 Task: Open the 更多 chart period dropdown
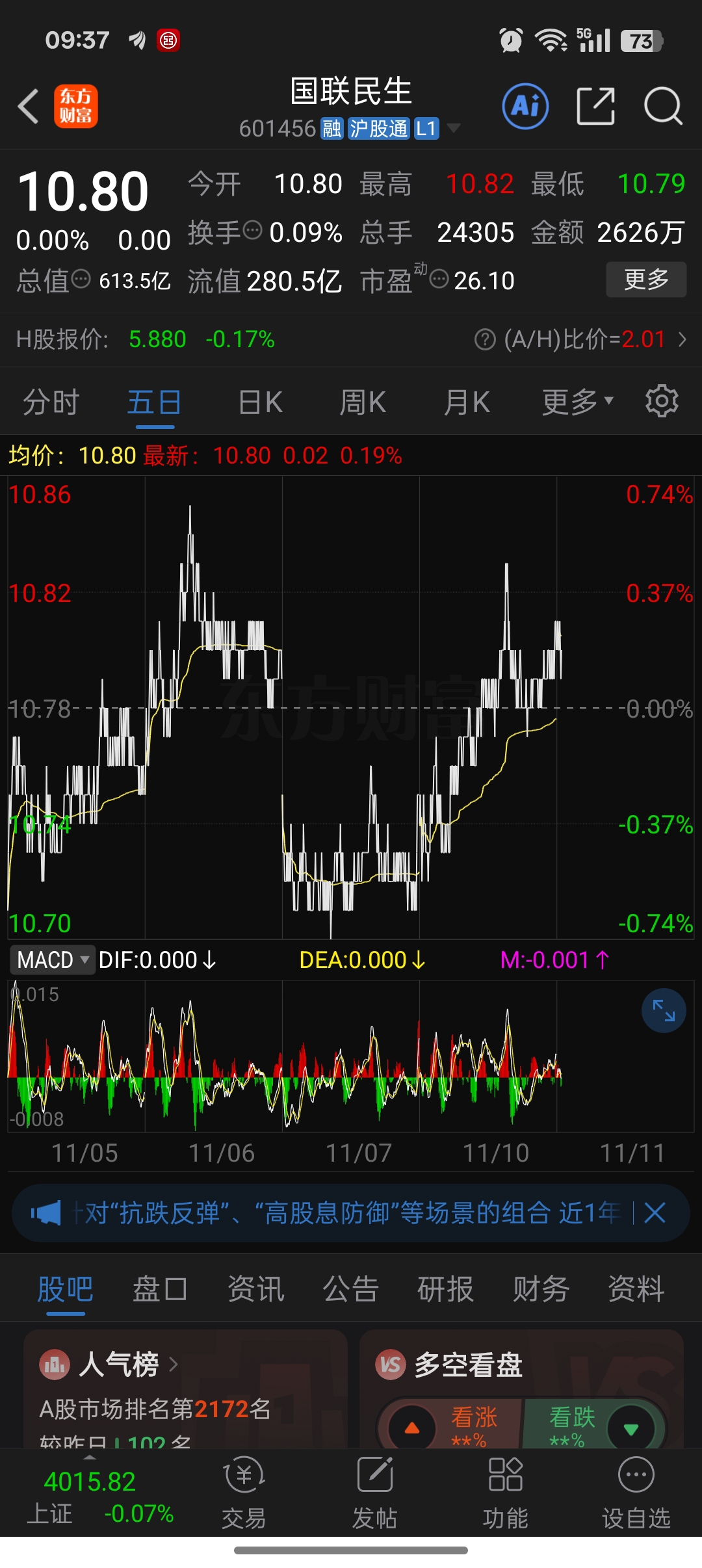point(578,402)
